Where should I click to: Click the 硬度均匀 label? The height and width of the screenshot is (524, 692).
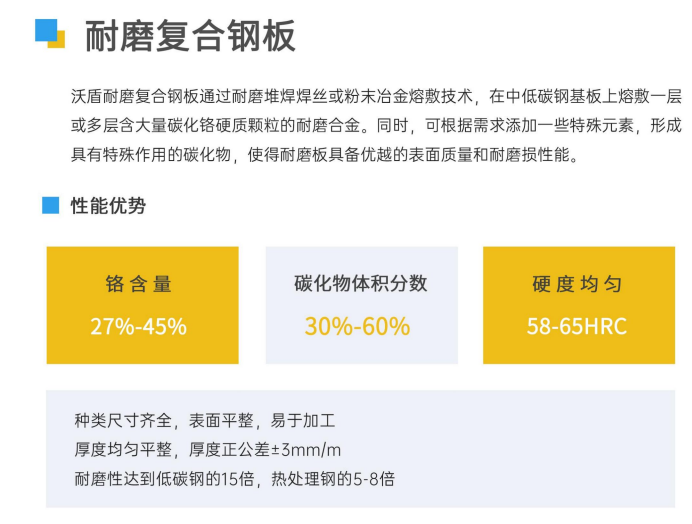click(577, 284)
